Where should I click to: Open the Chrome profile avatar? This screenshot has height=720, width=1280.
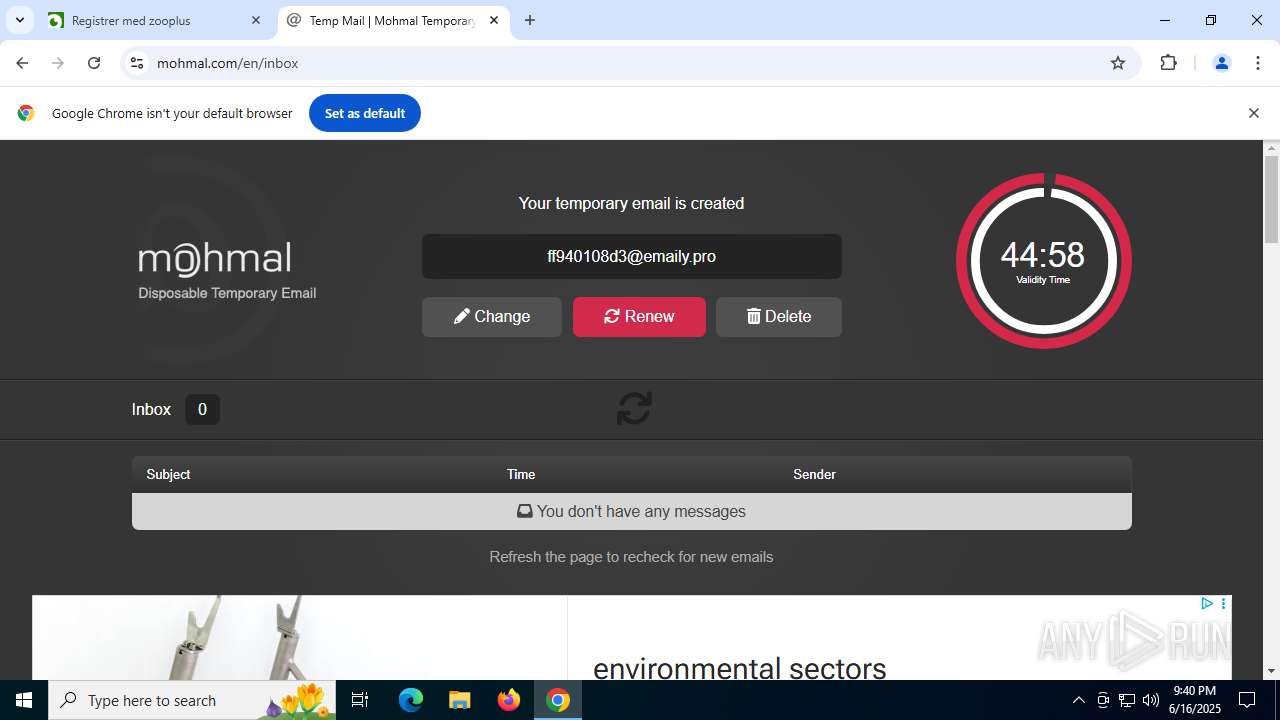coord(1221,63)
